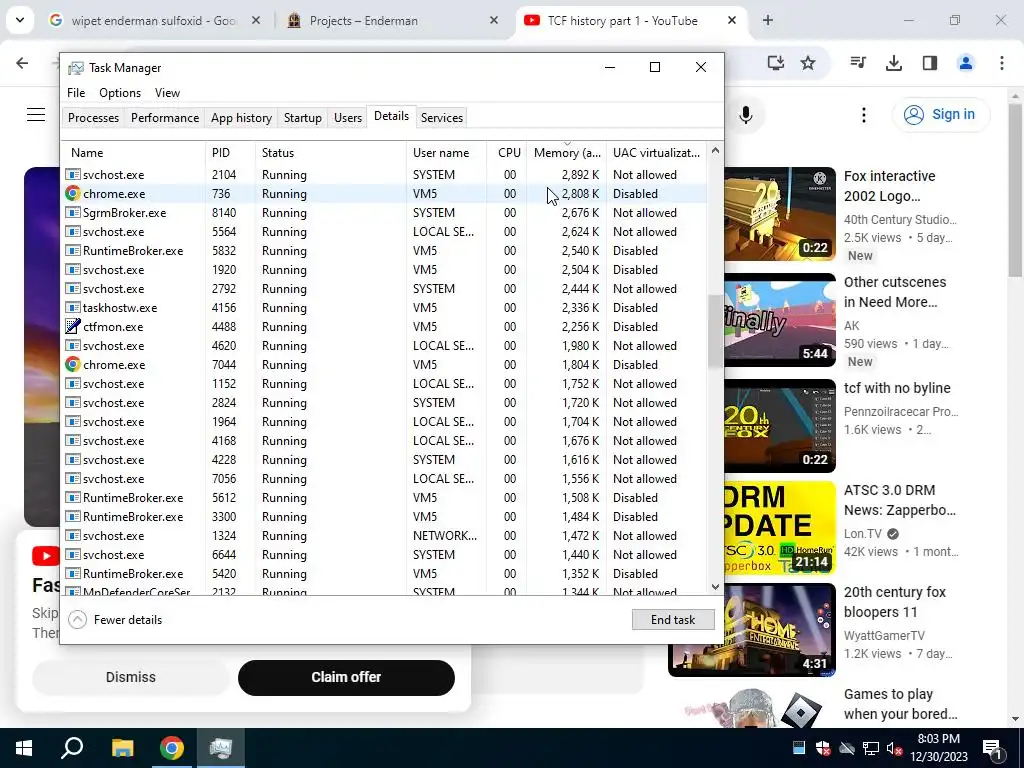Sort by the CPU column header
The height and width of the screenshot is (768, 1024).
coord(509,153)
